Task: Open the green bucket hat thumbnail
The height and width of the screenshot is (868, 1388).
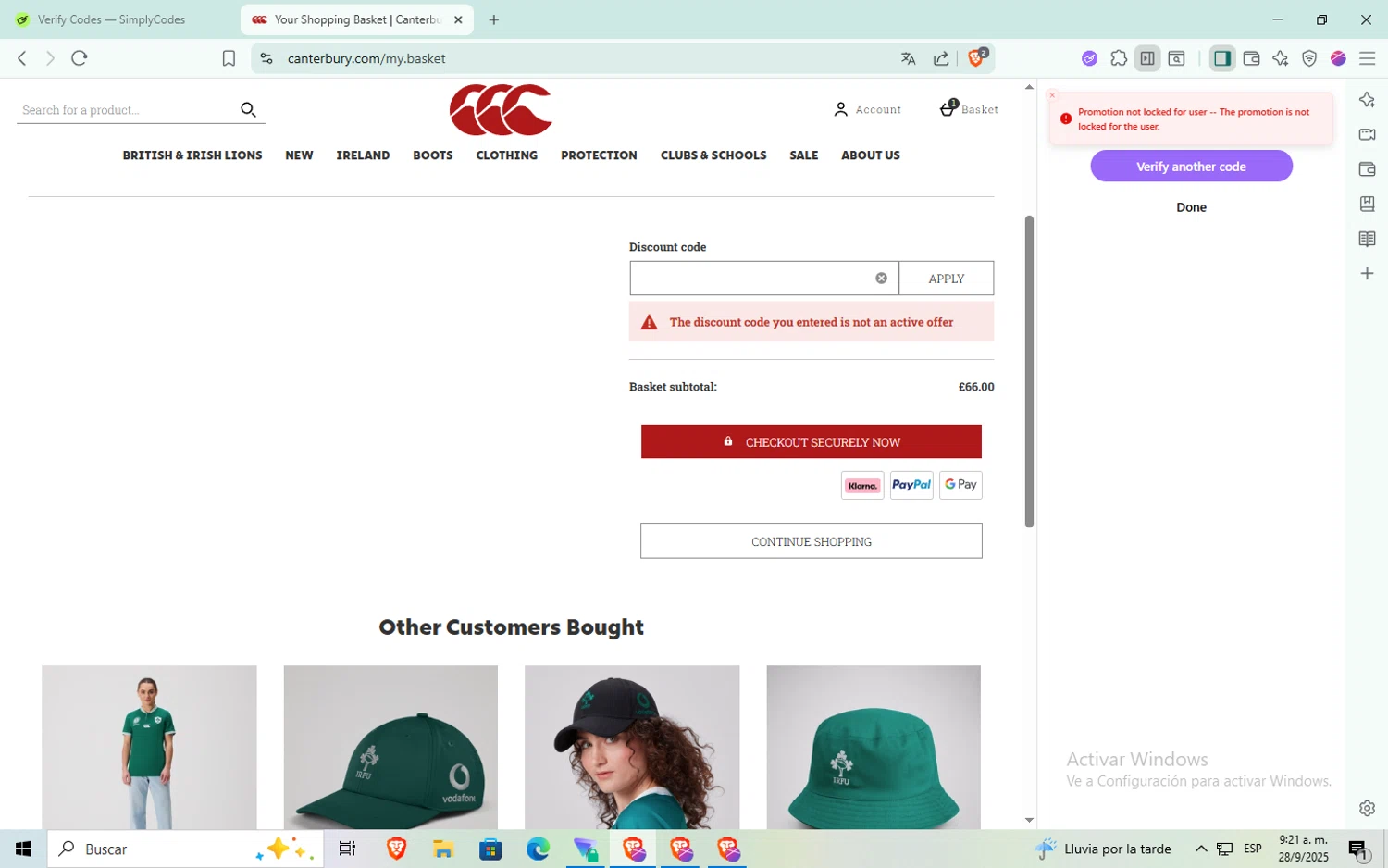Action: click(874, 748)
